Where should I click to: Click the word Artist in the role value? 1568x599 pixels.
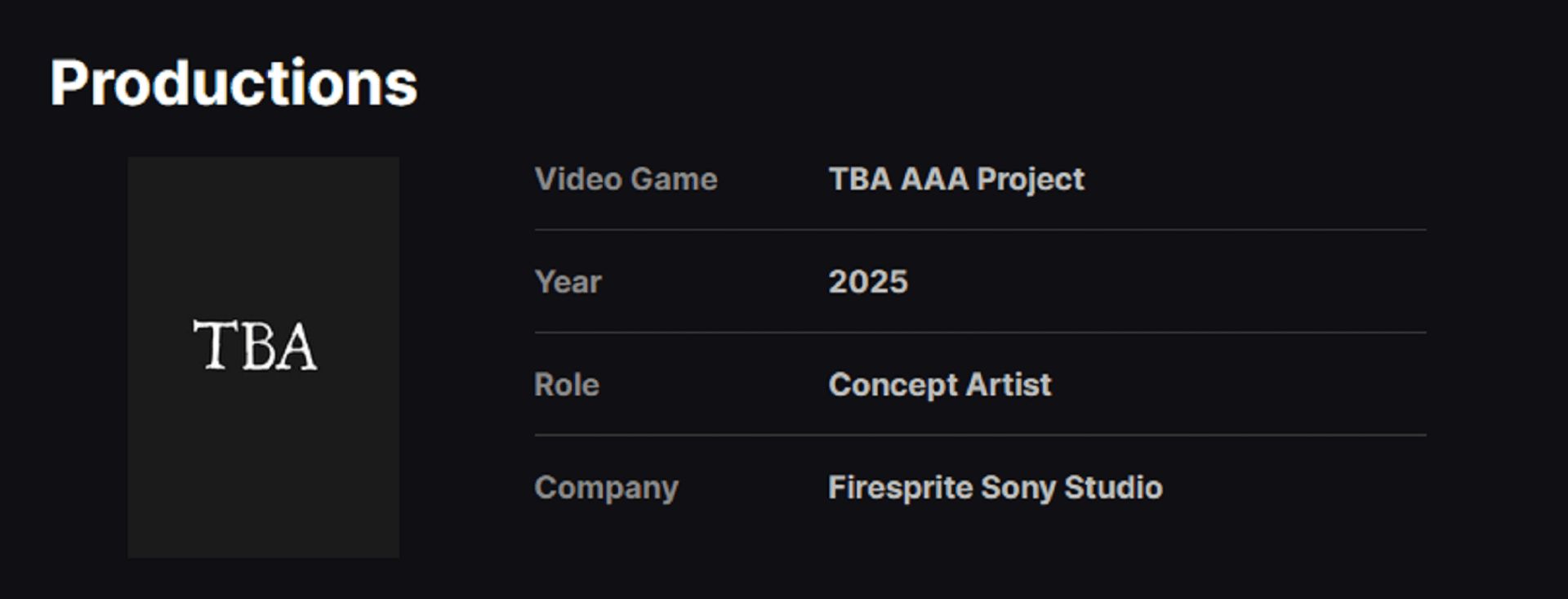click(1009, 384)
